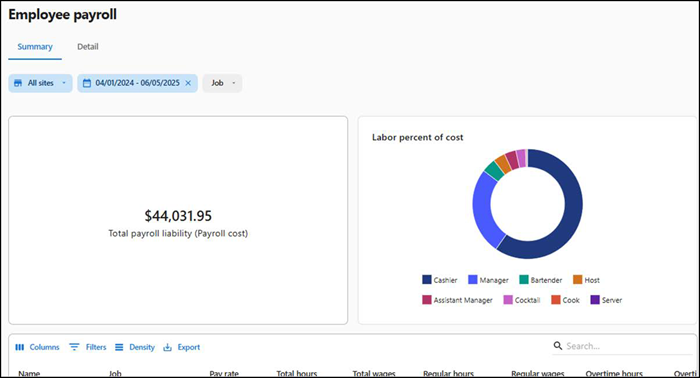Click the magnifier search icon

558,345
